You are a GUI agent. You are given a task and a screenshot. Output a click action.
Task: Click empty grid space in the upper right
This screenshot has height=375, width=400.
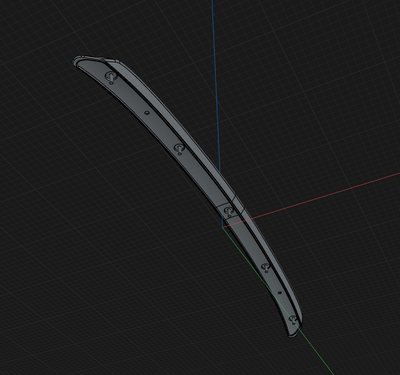[x=317, y=67]
